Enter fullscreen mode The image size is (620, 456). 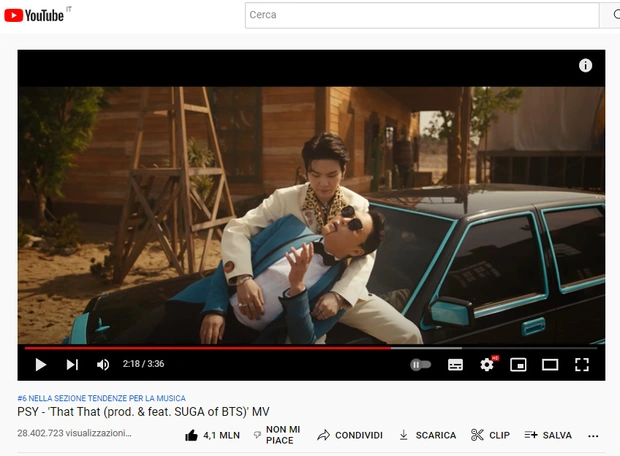coord(582,364)
